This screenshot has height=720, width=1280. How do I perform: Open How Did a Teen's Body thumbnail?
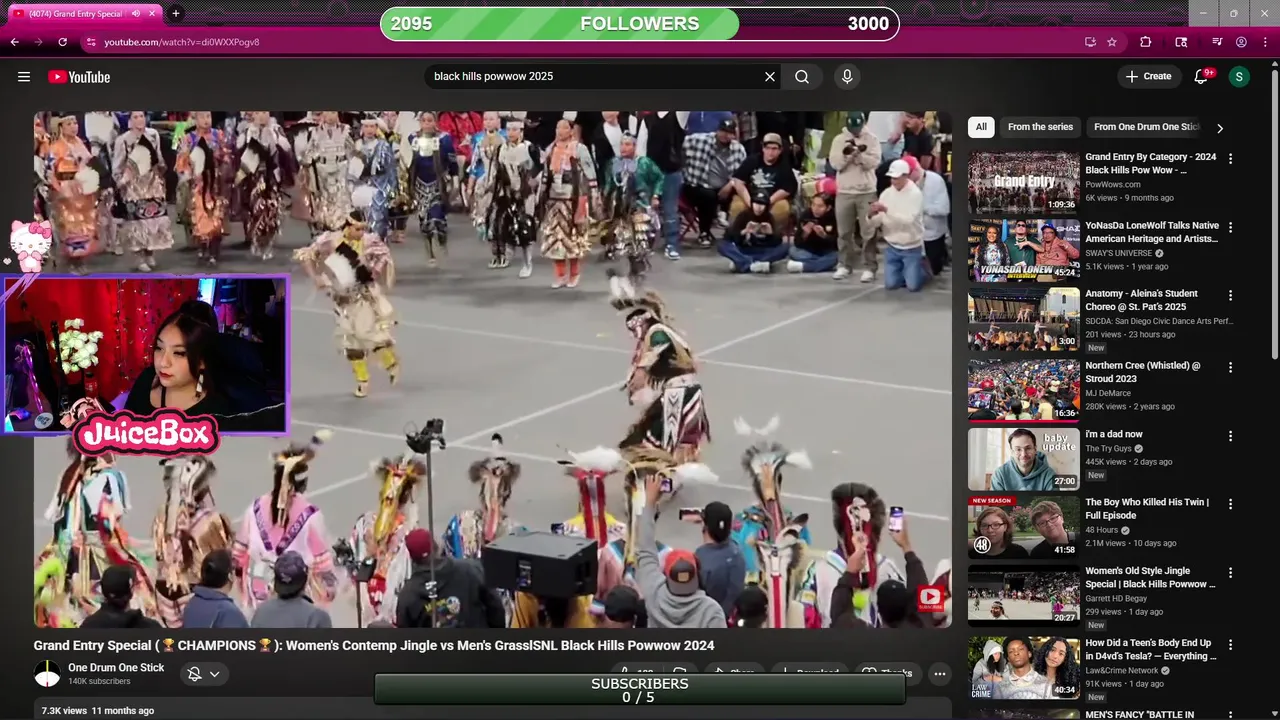click(1023, 668)
